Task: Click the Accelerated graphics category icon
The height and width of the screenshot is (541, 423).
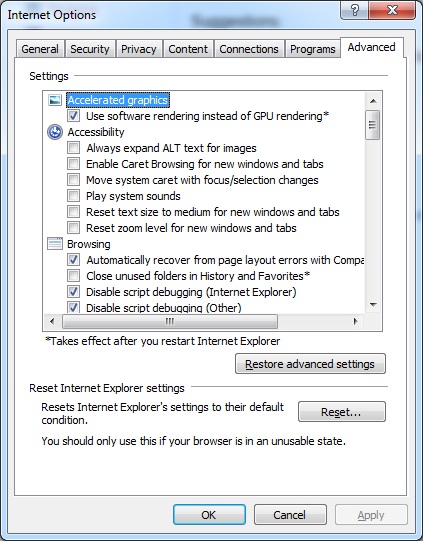Action: tap(55, 100)
